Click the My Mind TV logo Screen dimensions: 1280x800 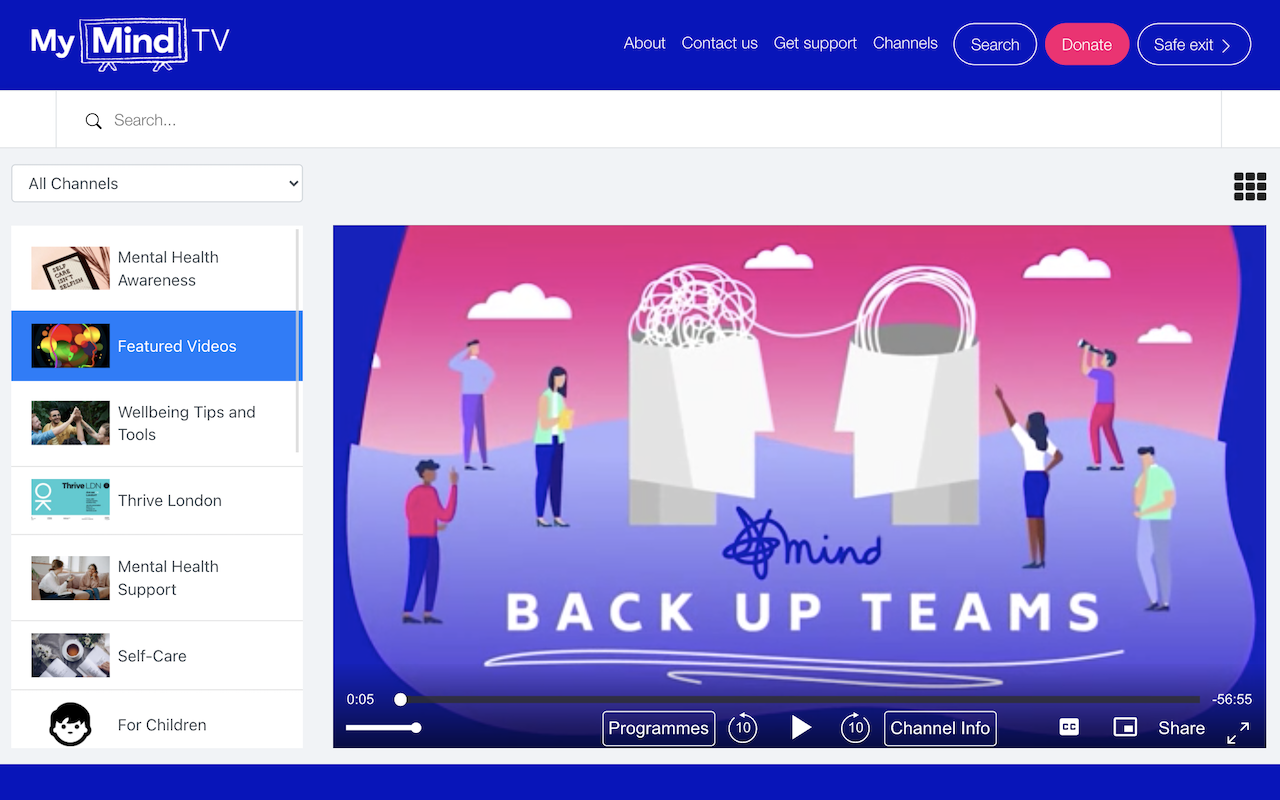pyautogui.click(x=130, y=43)
